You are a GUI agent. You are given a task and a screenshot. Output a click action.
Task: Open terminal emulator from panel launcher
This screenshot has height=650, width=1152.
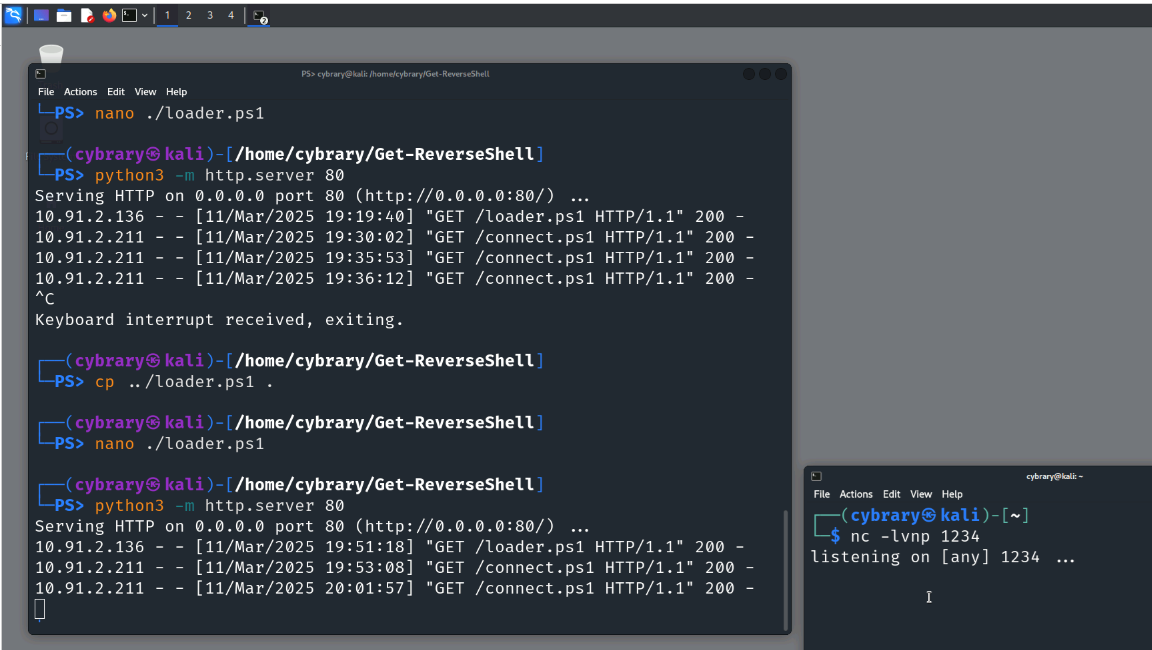pyautogui.click(x=129, y=15)
